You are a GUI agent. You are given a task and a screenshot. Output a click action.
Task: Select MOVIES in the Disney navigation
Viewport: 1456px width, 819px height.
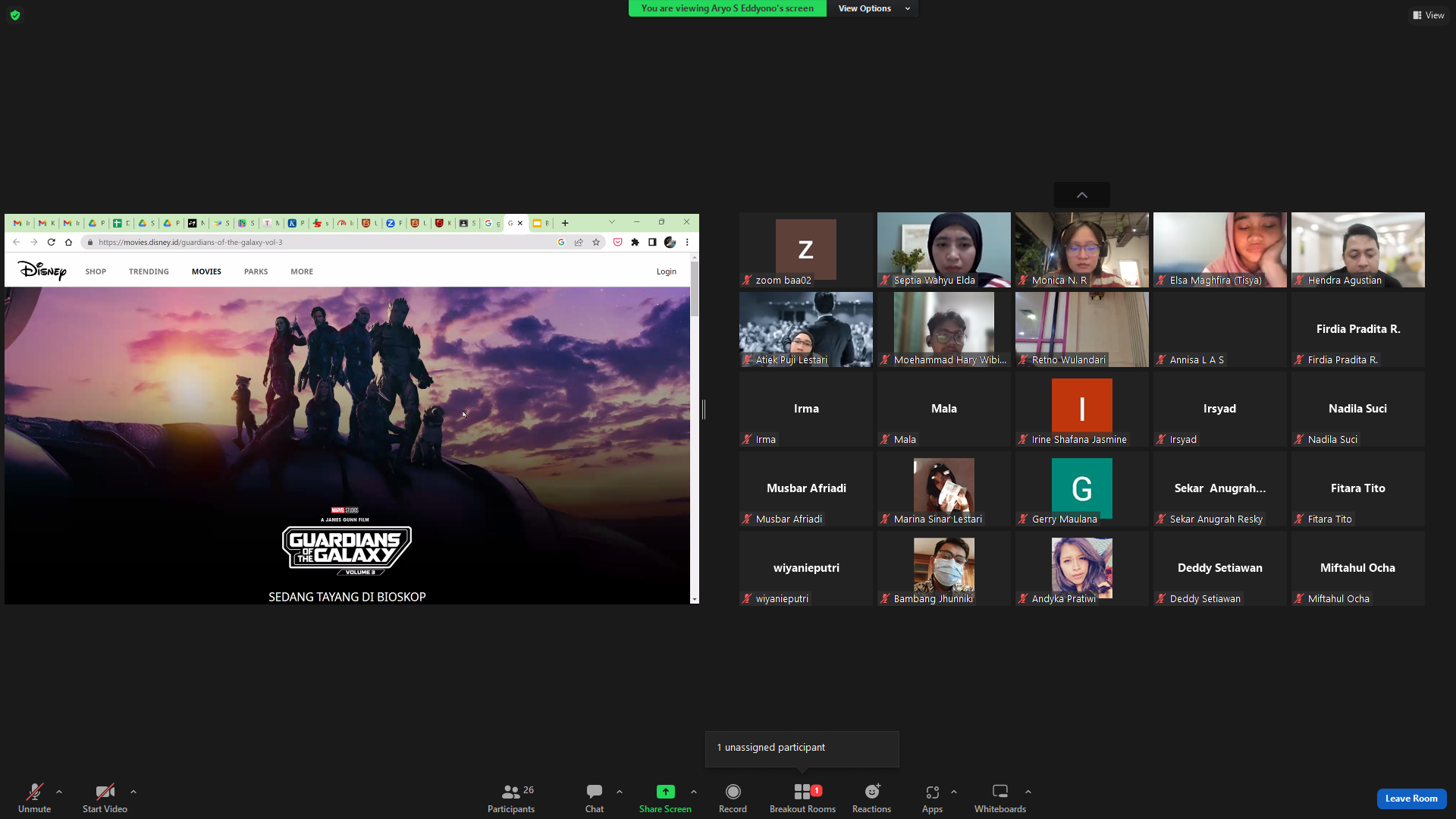pos(206,271)
